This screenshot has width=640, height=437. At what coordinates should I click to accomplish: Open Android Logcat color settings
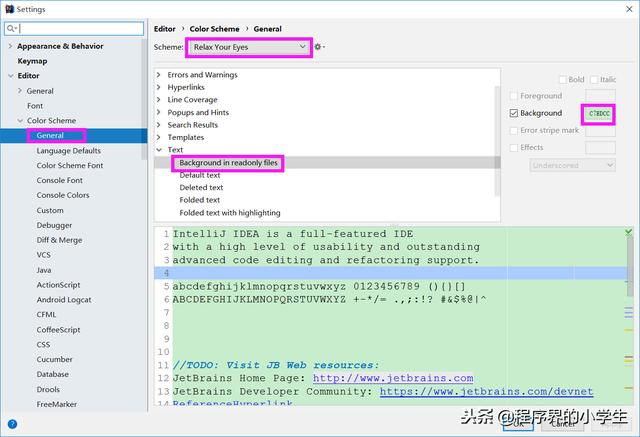pyautogui.click(x=64, y=300)
